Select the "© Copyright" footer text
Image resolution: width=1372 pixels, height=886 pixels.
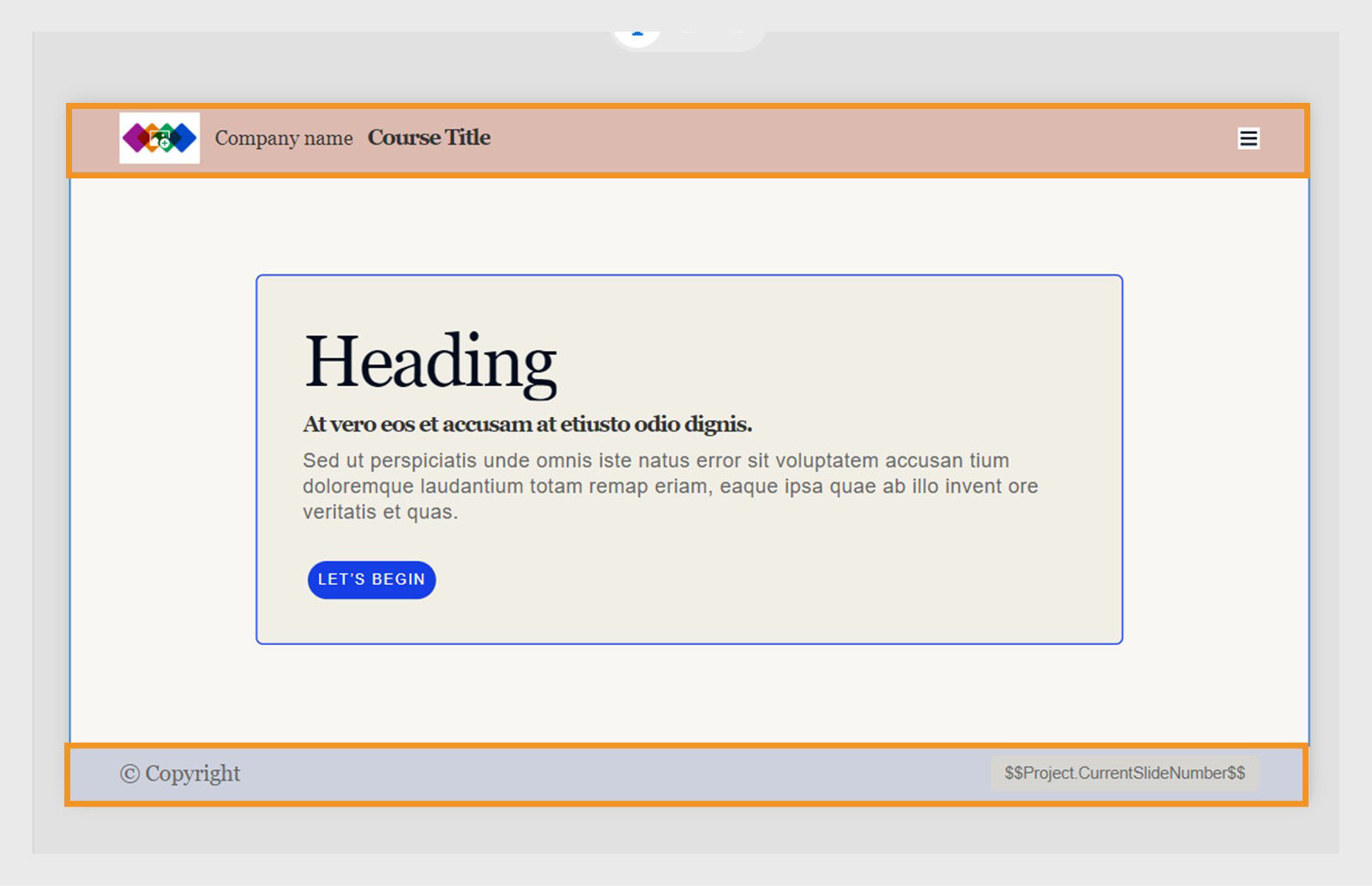click(180, 774)
